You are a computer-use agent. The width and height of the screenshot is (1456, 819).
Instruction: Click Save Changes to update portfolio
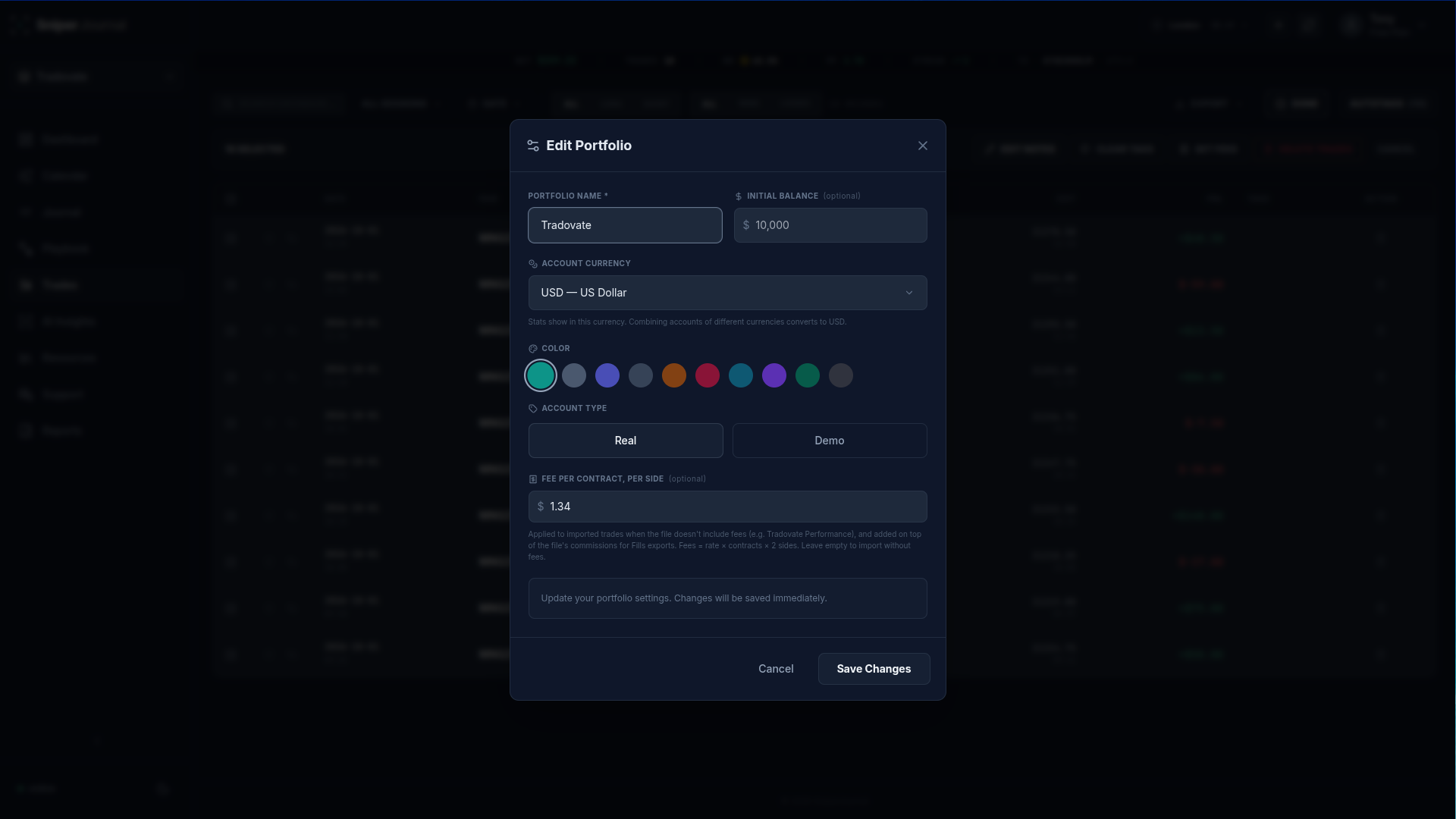coord(874,669)
